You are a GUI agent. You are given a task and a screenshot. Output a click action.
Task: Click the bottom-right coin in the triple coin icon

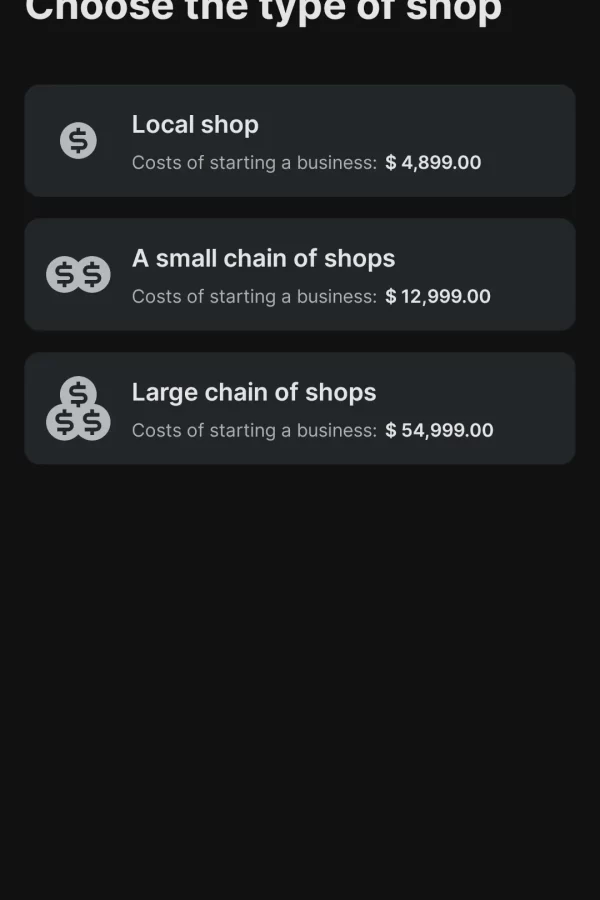click(x=93, y=423)
